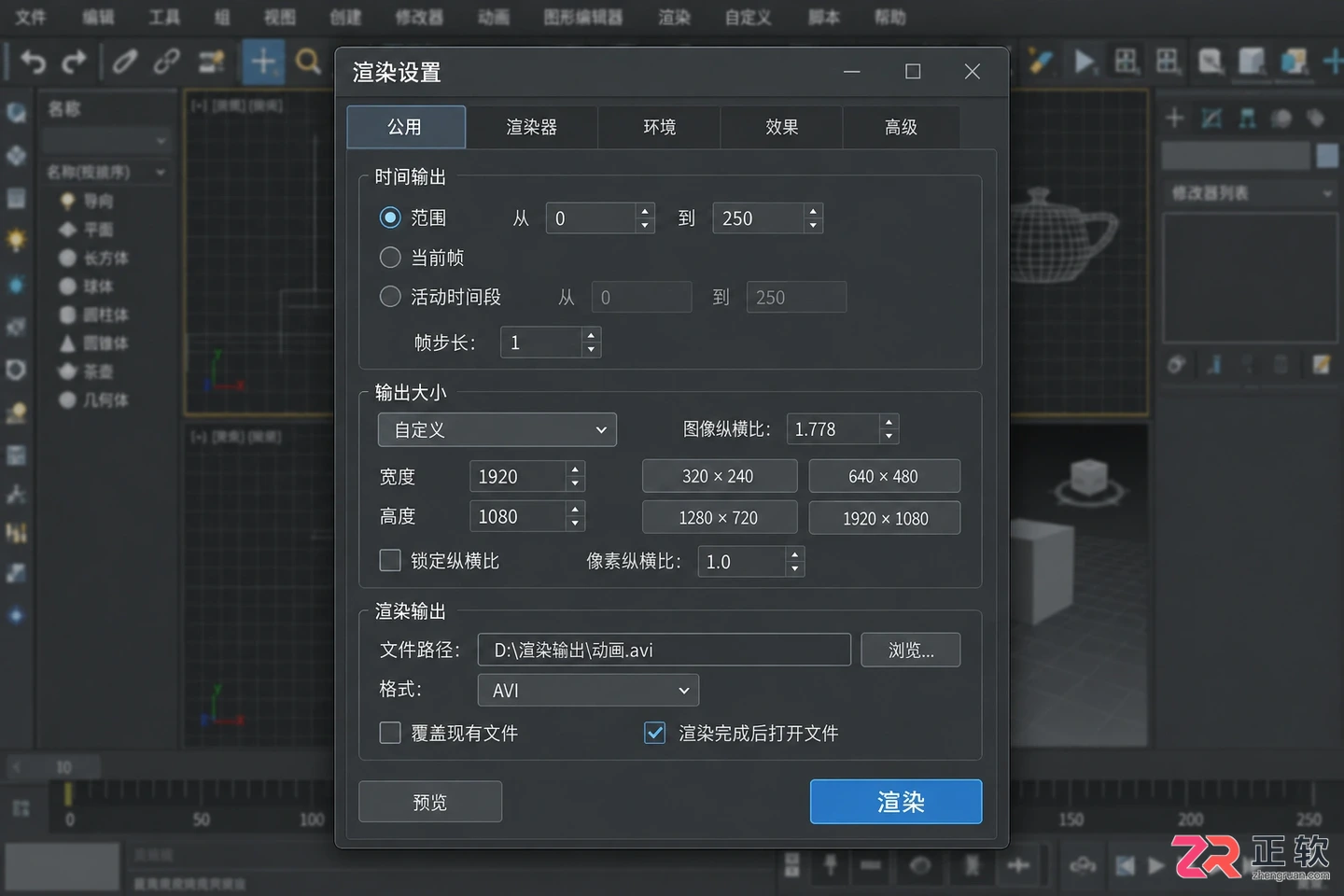Select the teapot icon beside 茶壶 in scene list
This screenshot has width=1344, height=896.
[67, 371]
